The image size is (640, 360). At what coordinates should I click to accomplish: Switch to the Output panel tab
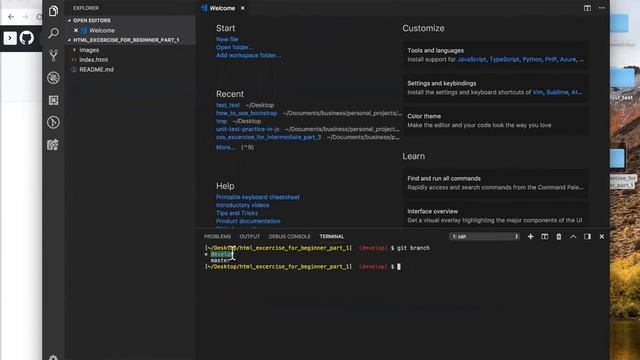tap(249, 236)
